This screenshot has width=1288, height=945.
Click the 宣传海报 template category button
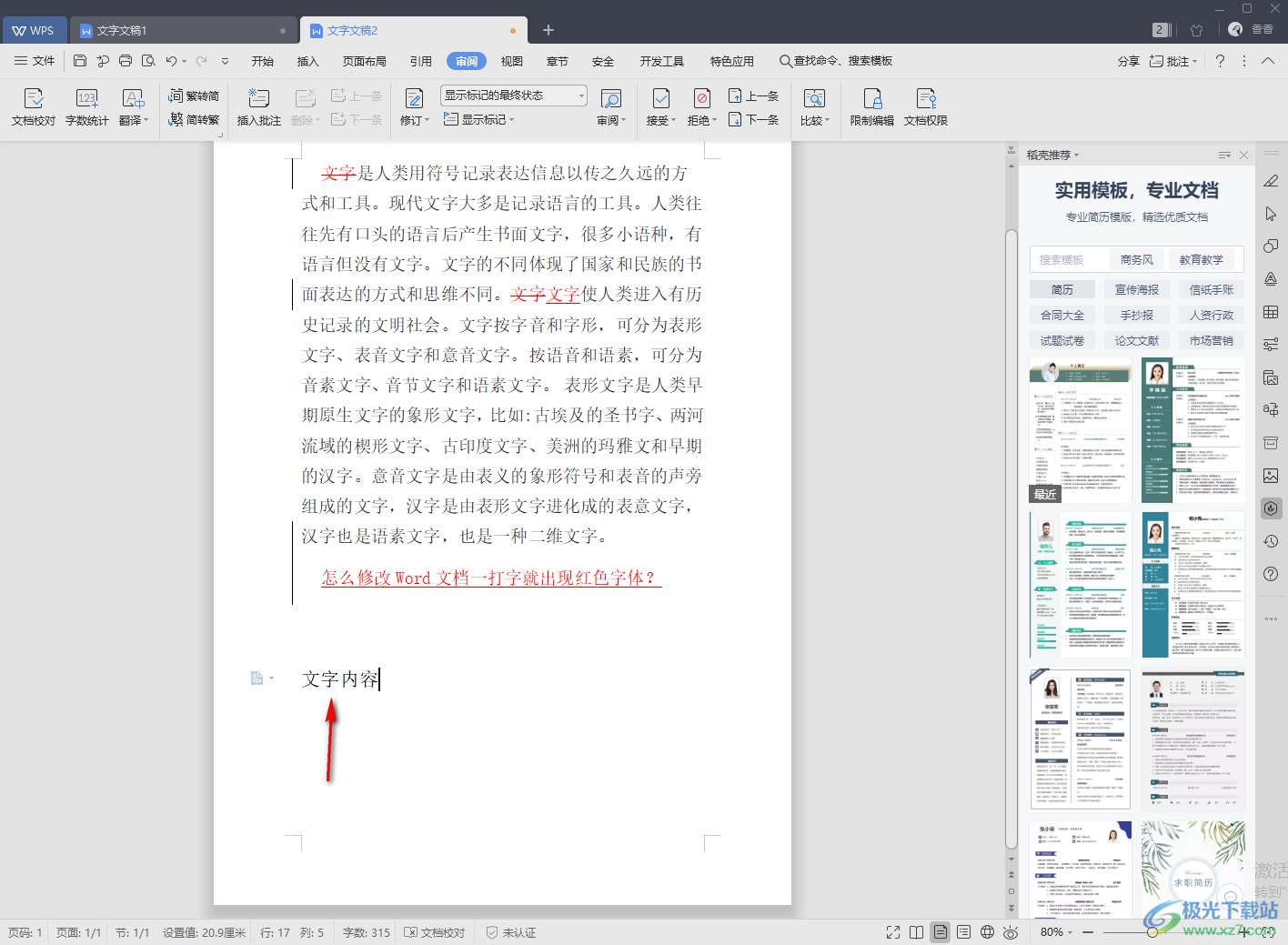(1137, 290)
